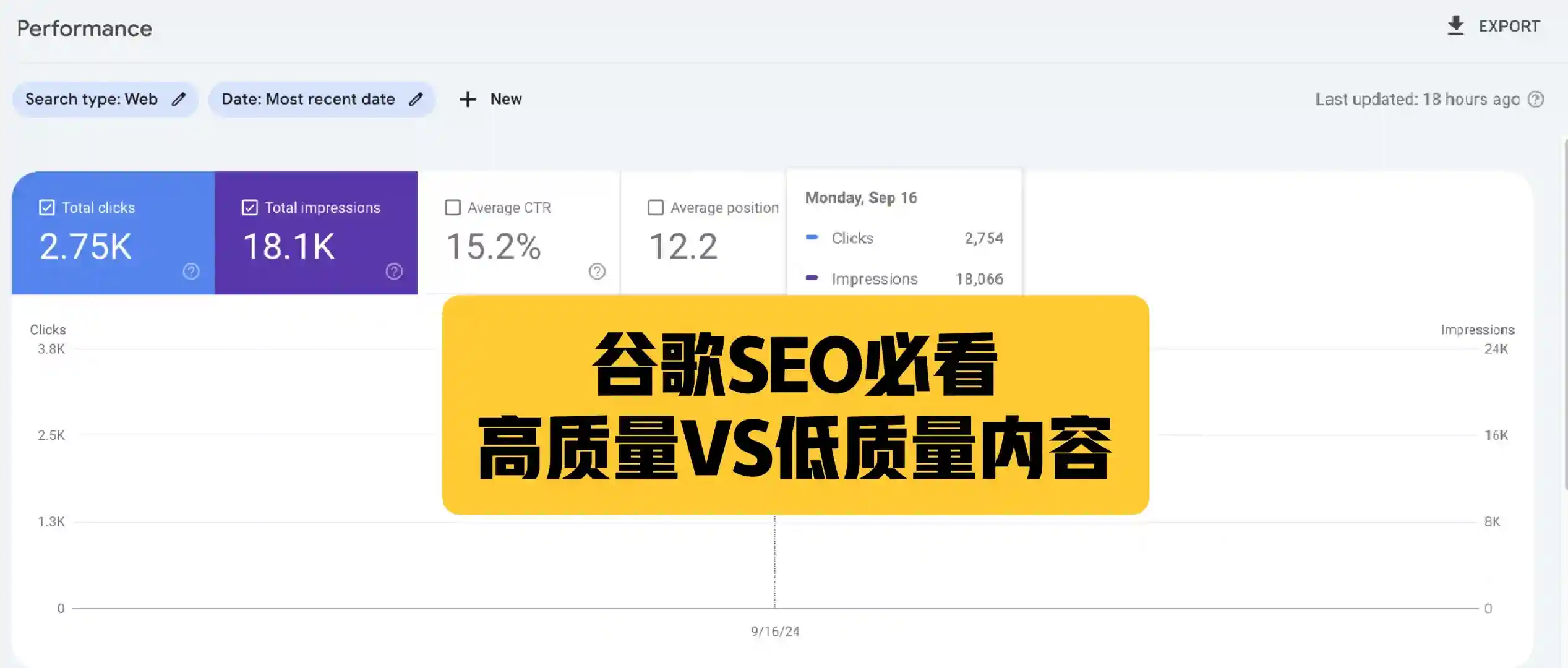Viewport: 1568px width, 668px height.
Task: Click the pencil icon to edit Search type
Action: pos(179,99)
